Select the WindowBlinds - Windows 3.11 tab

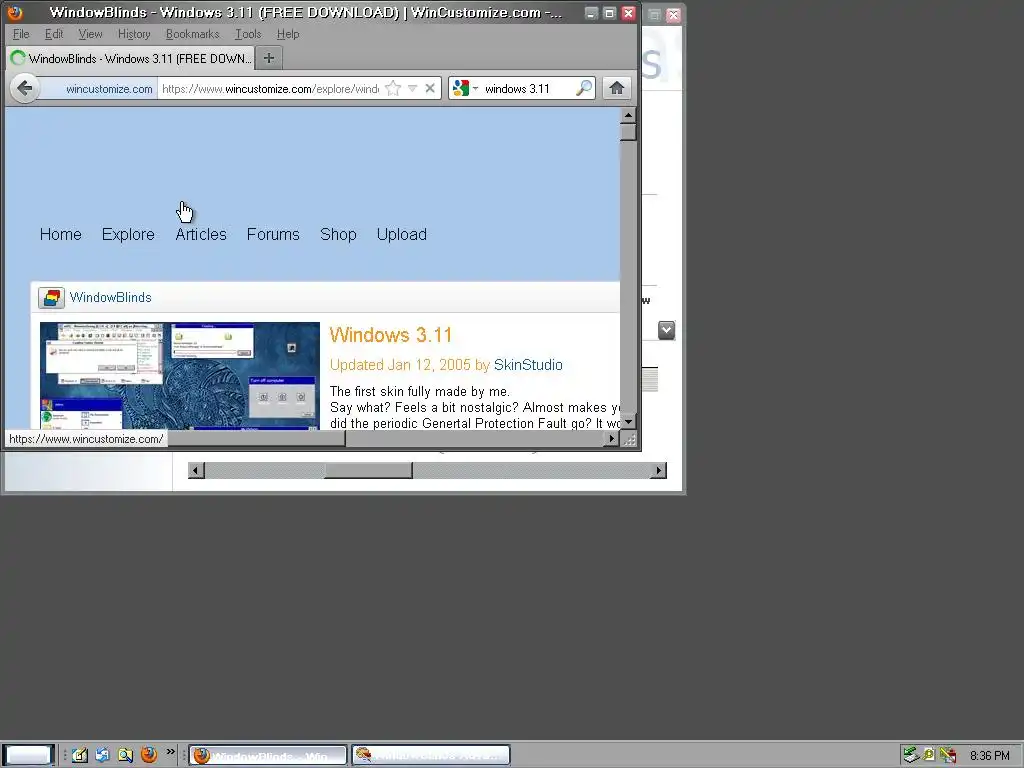[131, 58]
